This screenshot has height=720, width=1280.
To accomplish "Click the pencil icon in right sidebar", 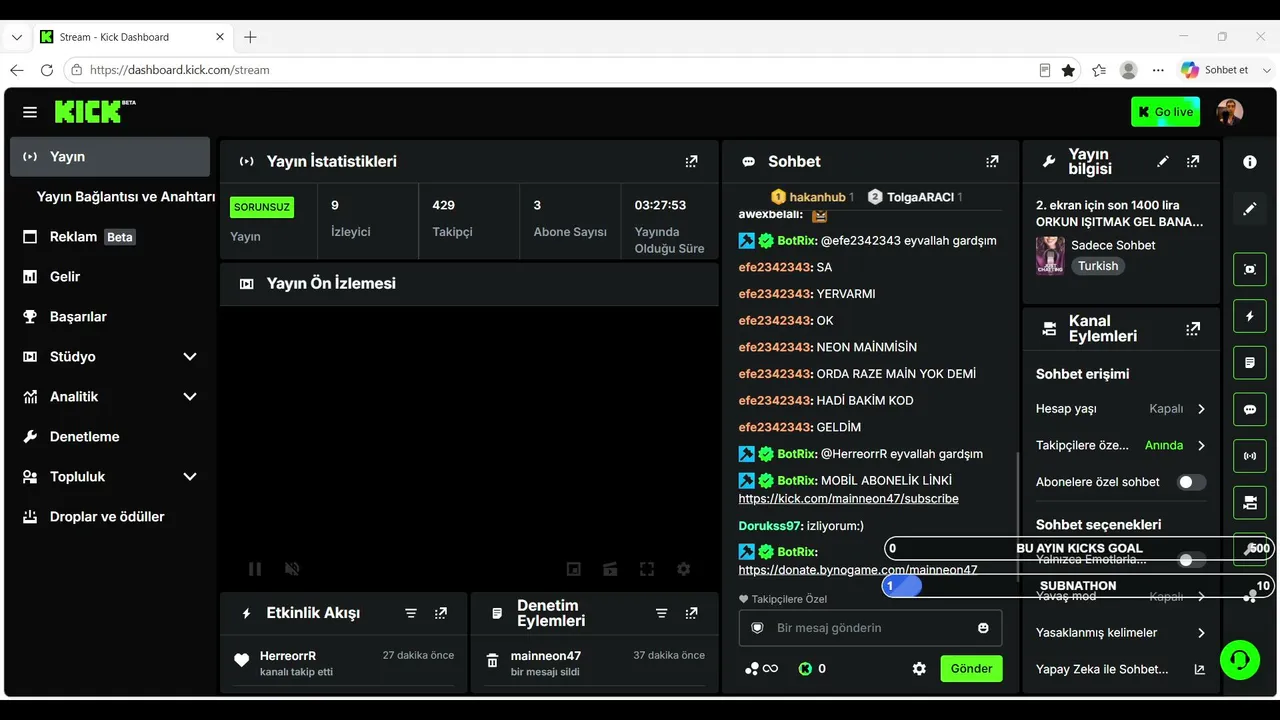I will (1250, 209).
